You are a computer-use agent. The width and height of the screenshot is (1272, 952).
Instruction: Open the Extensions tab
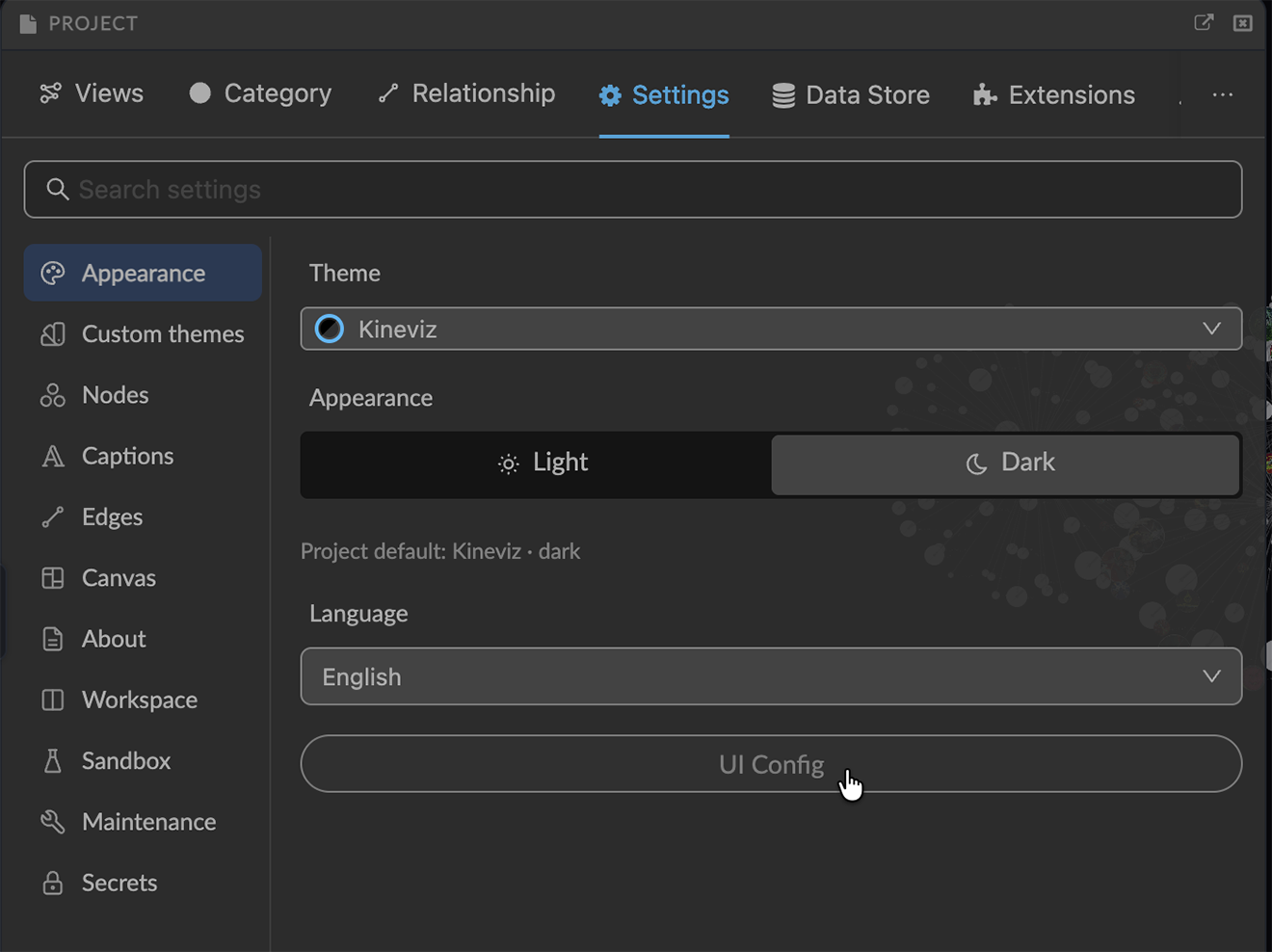(1054, 94)
